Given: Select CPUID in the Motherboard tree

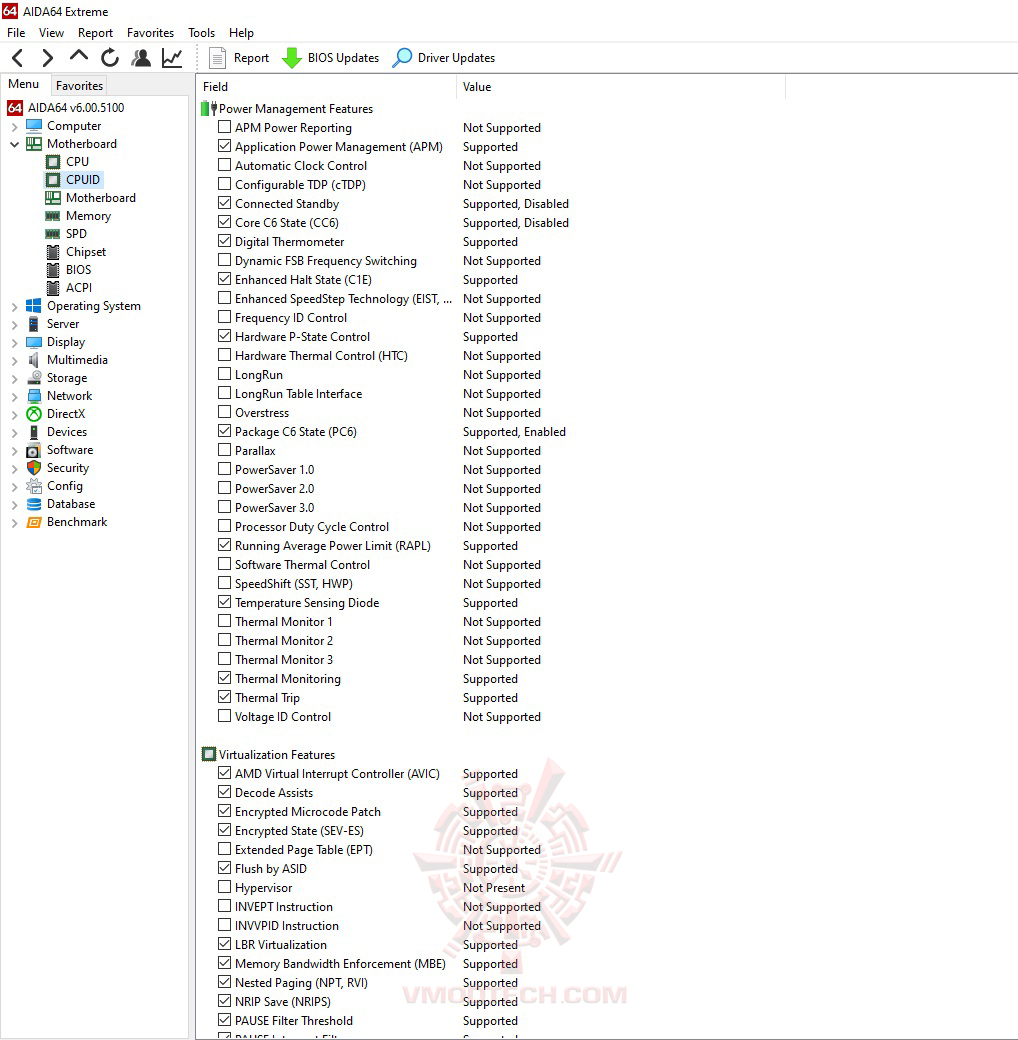Looking at the screenshot, I should tap(83, 180).
